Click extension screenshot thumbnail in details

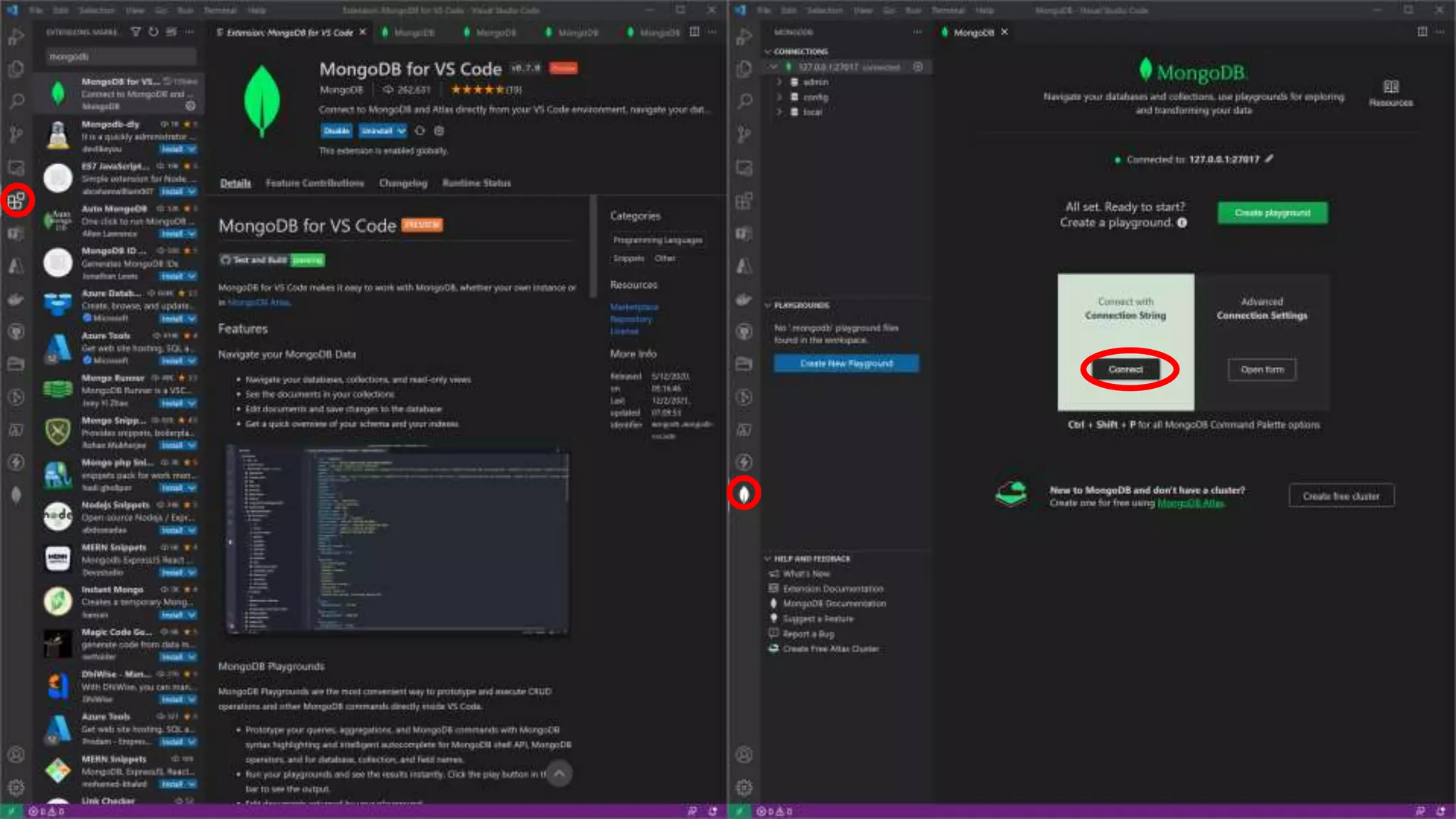click(x=397, y=540)
